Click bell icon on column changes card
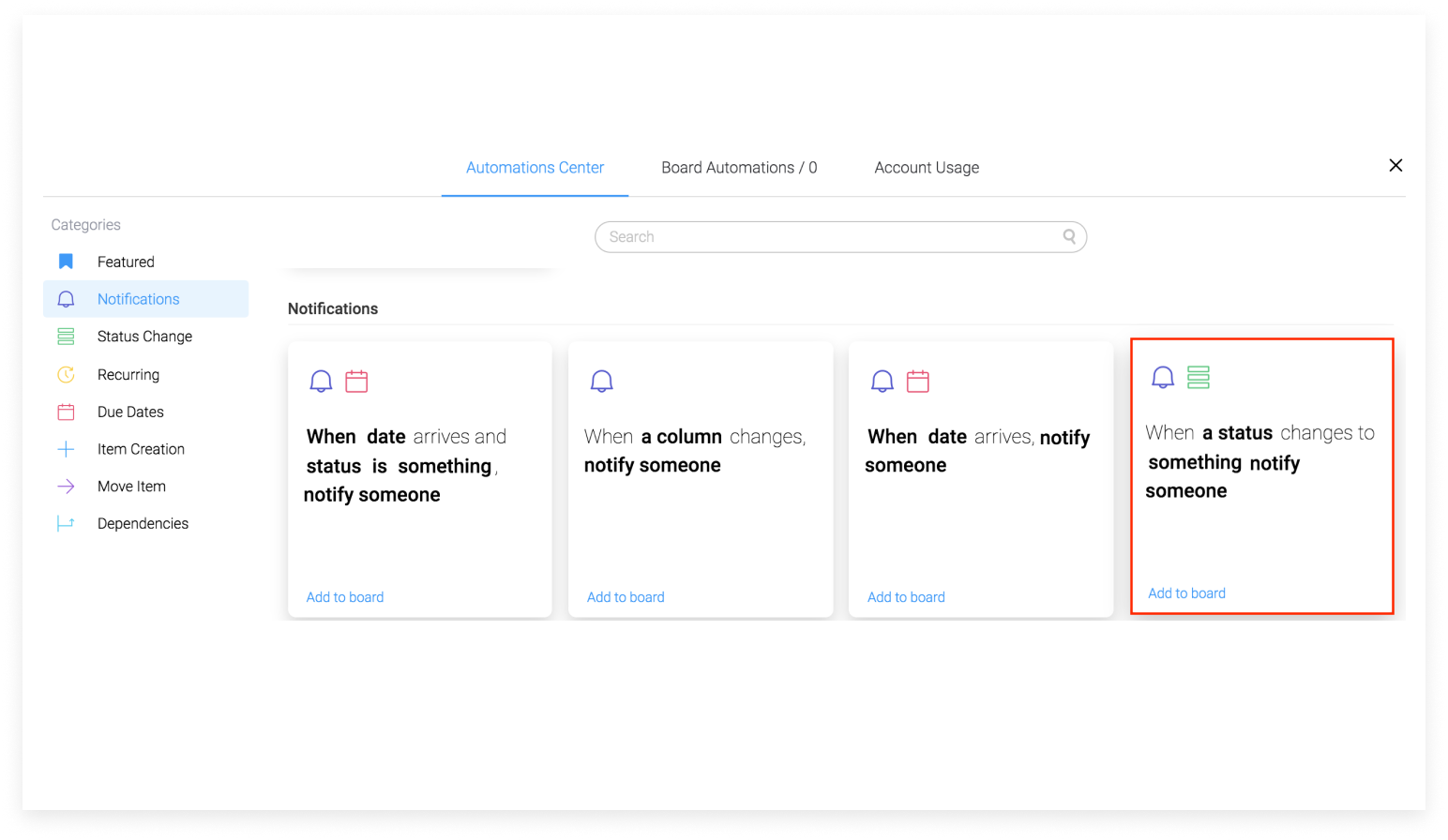This screenshot has width=1448, height=840. [601, 381]
